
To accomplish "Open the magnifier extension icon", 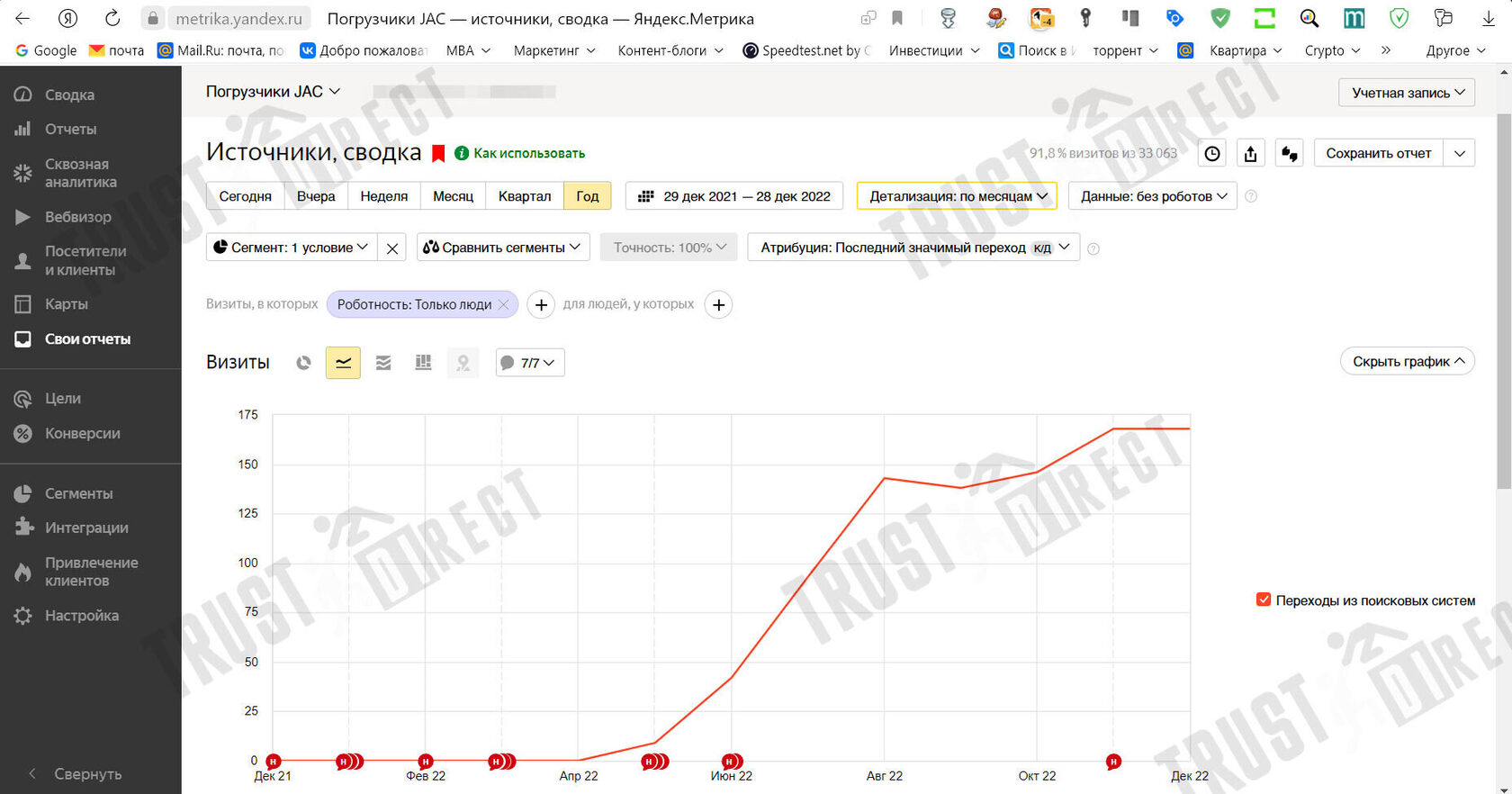I will pos(1309,18).
